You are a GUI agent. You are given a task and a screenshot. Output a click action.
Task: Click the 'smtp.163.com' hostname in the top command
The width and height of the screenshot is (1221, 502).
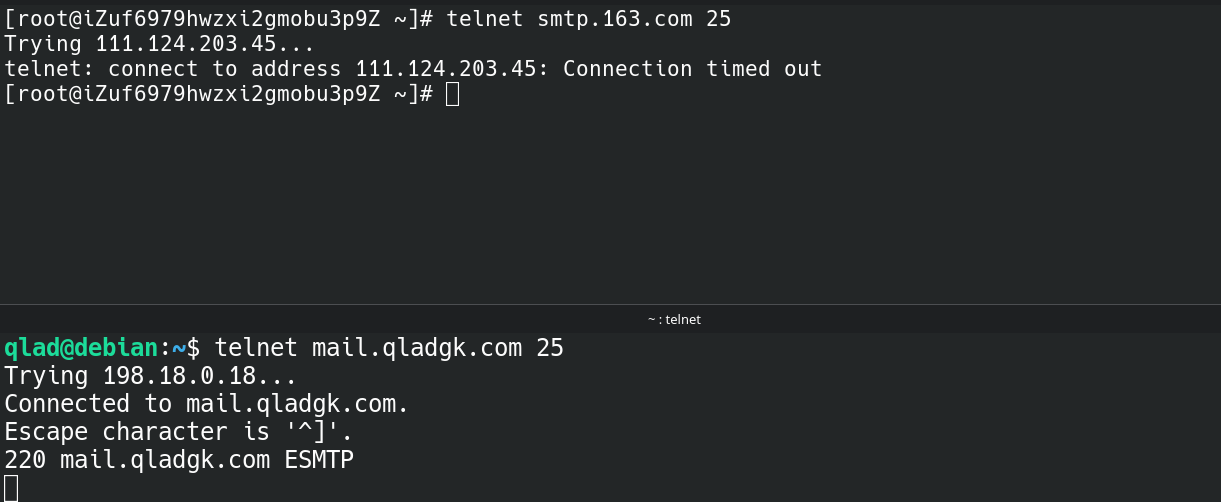(615, 19)
